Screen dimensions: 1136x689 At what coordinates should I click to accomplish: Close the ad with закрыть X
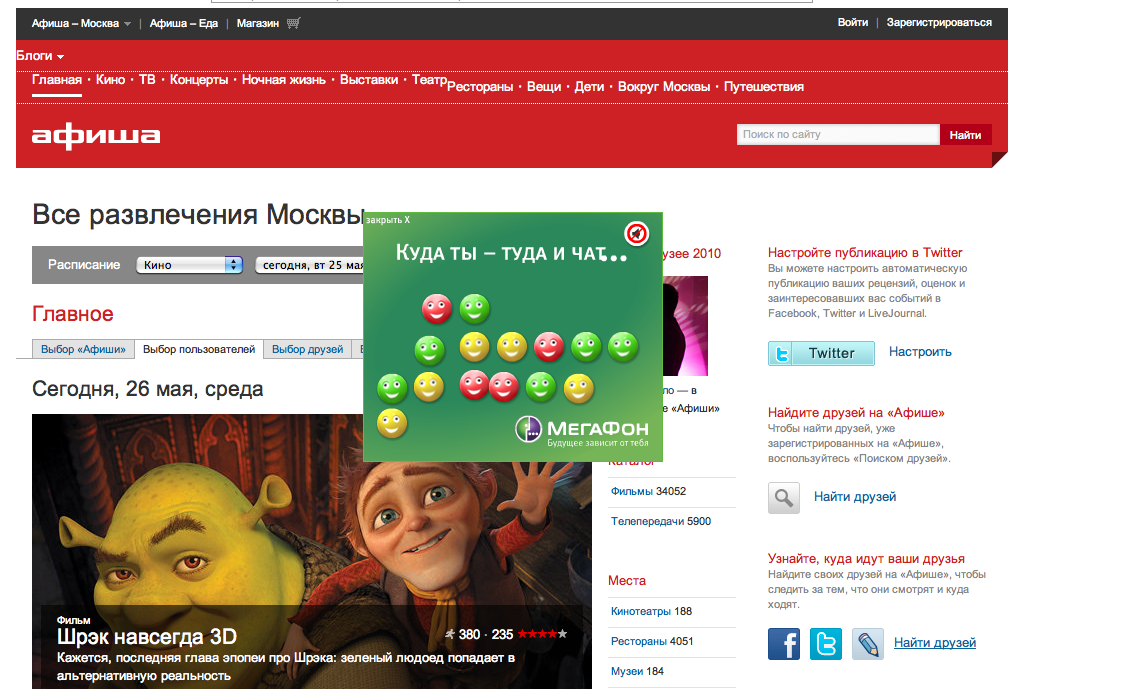click(x=388, y=220)
